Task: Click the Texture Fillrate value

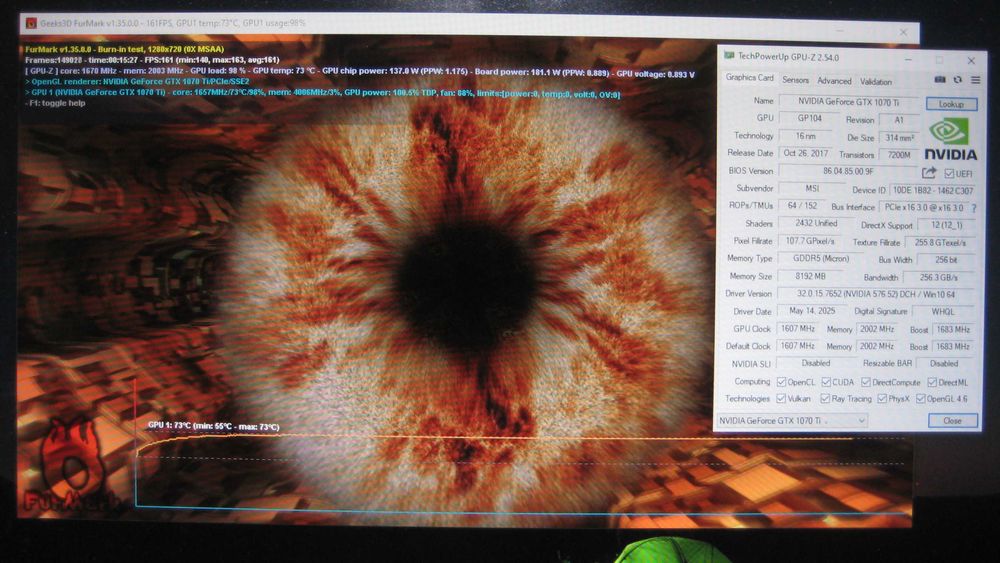Action: coord(939,243)
